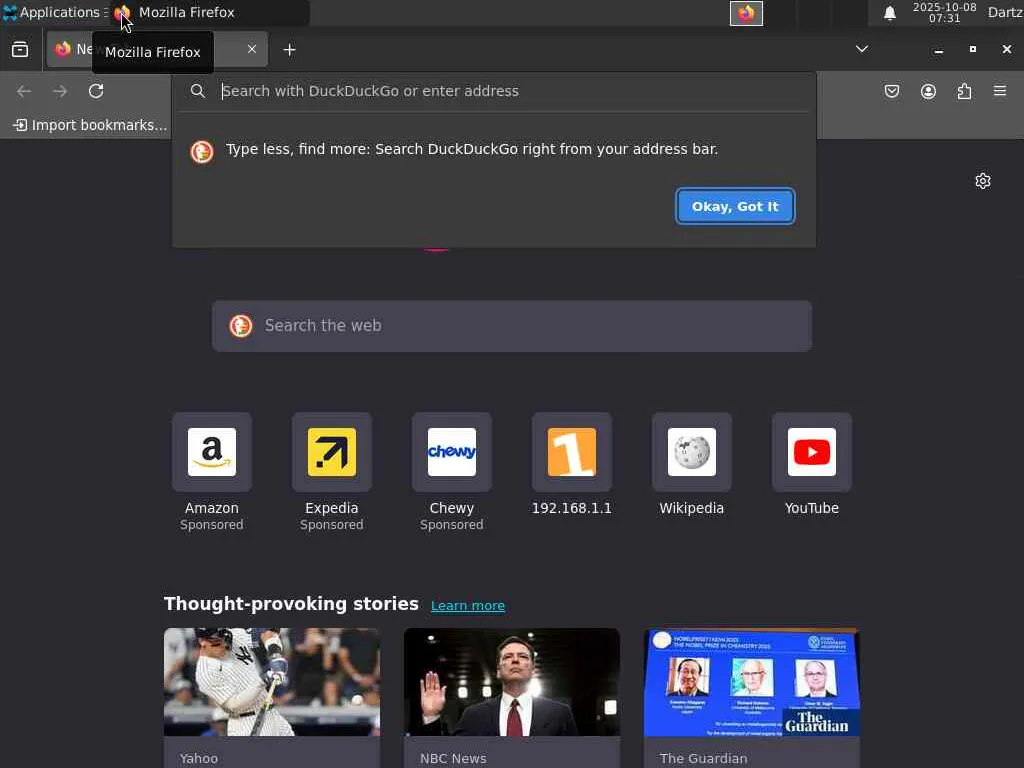Close the New Tab tab
Viewport: 1024px width, 768px height.
(251, 49)
